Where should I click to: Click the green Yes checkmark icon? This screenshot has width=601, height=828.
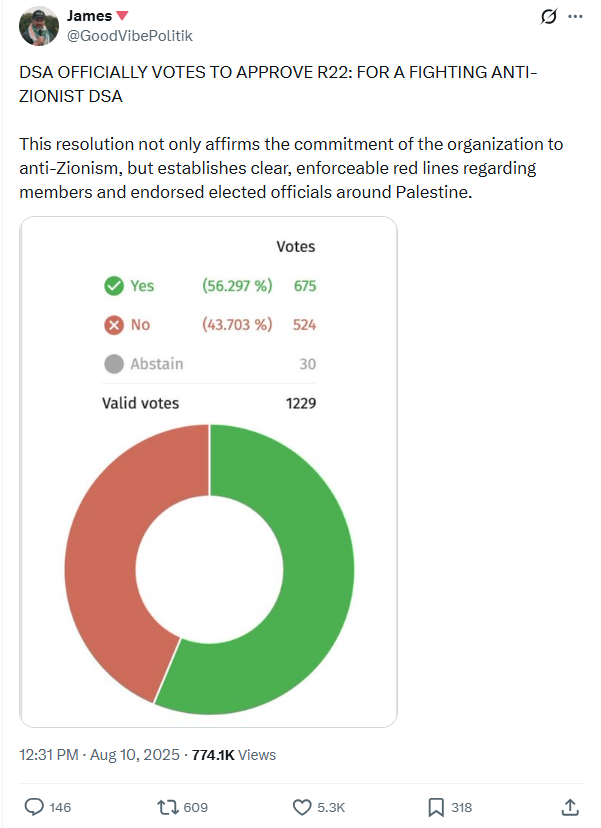(114, 286)
